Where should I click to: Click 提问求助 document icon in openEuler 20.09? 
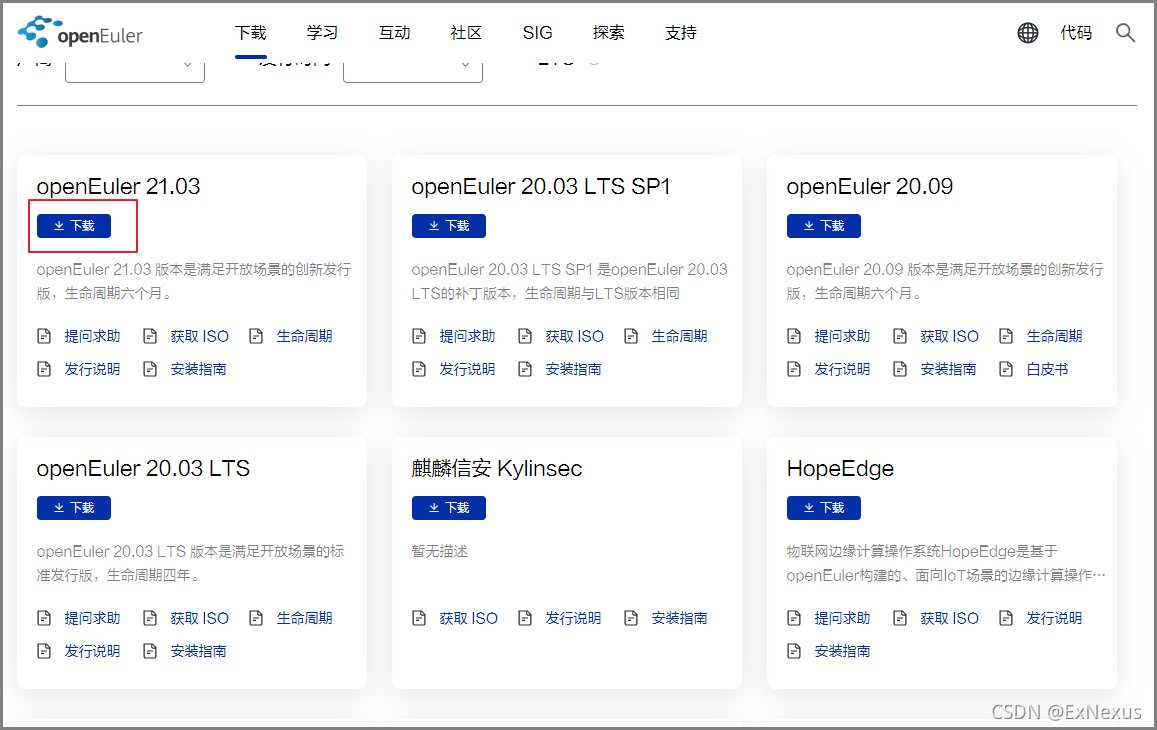[x=794, y=337]
